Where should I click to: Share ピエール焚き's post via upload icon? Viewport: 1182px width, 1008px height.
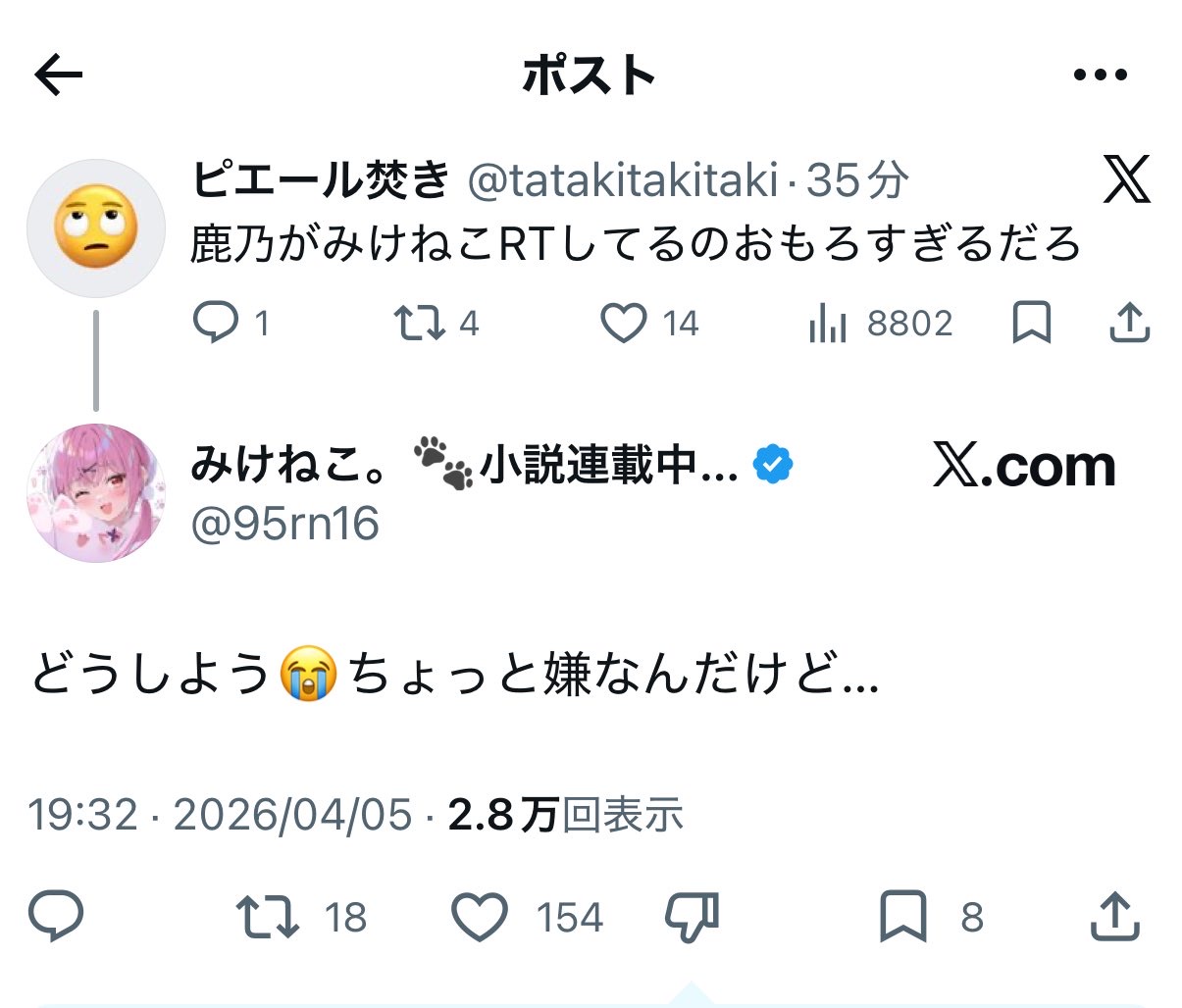[1129, 323]
